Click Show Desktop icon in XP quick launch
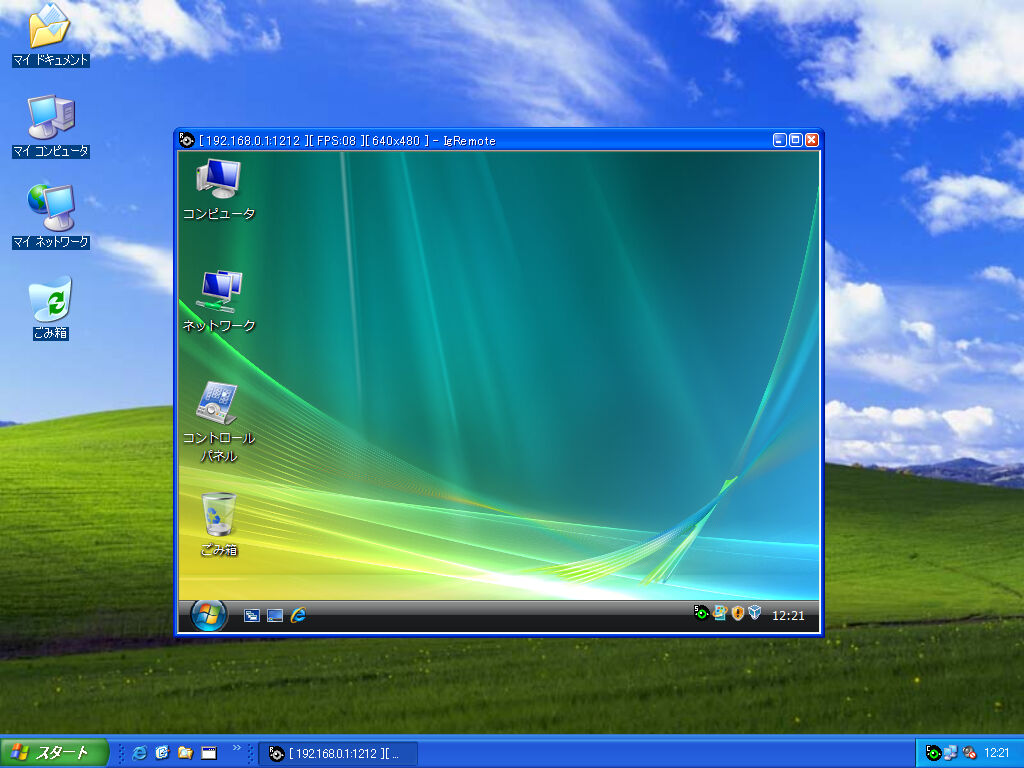This screenshot has height=768, width=1024. [209, 753]
